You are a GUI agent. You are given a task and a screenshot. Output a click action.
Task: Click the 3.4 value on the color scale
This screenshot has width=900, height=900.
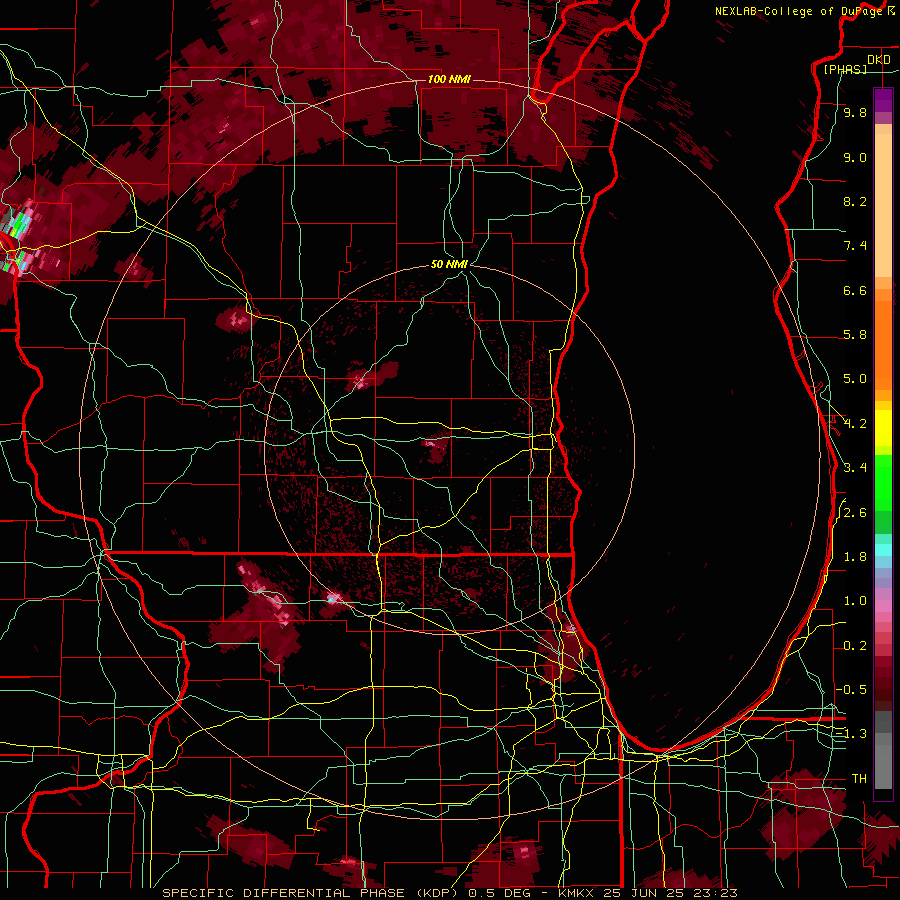pos(855,467)
